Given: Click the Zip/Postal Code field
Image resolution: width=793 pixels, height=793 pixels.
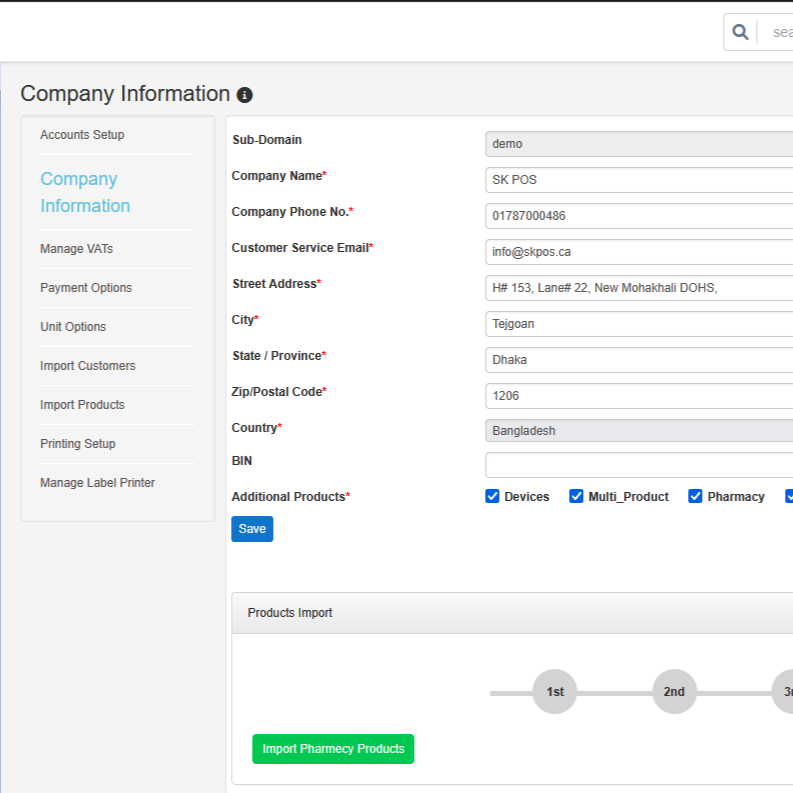Looking at the screenshot, I should (639, 395).
